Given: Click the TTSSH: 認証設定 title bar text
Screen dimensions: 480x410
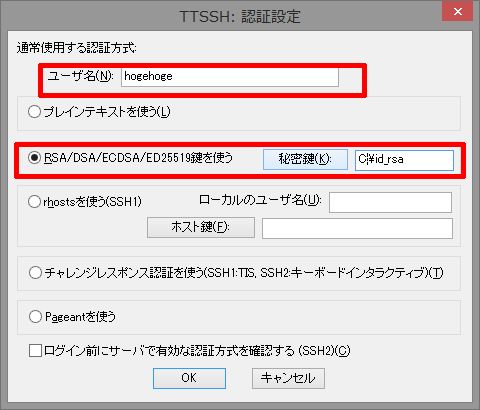Looking at the screenshot, I should pyautogui.click(x=240, y=16).
